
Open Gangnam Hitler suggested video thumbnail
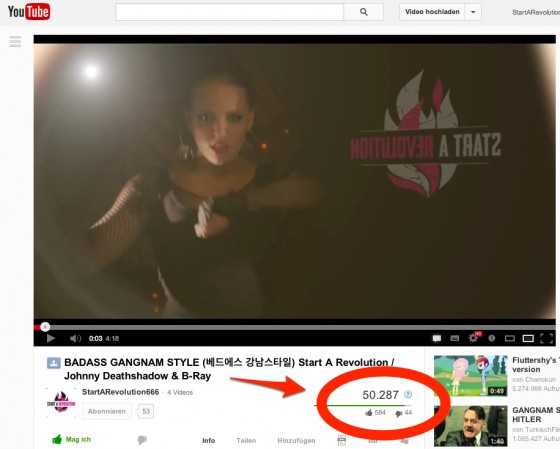[470, 426]
